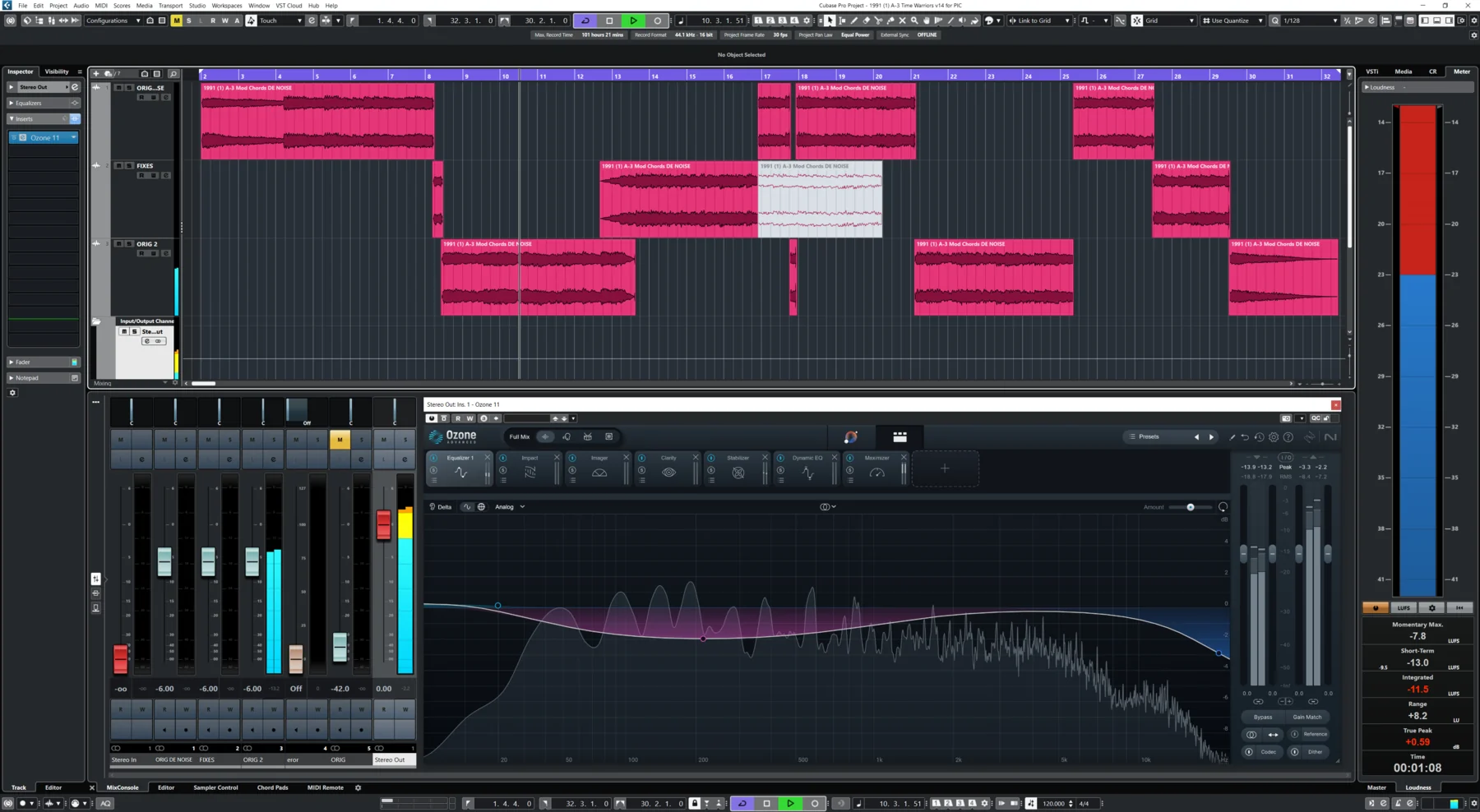Open the Touch automation mode dropdown

pos(280,21)
